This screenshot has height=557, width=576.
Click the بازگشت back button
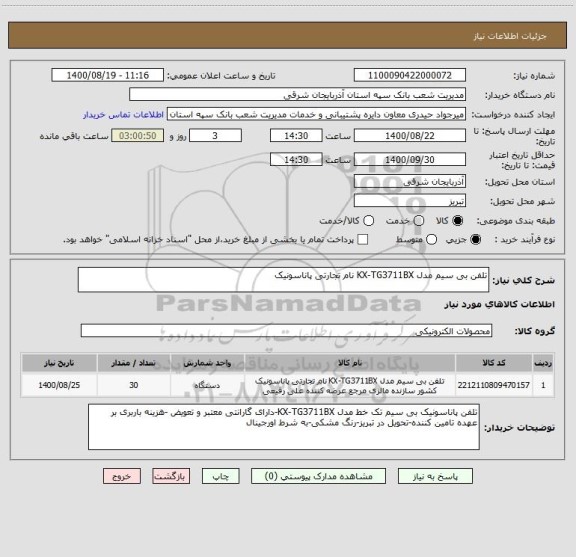[171, 476]
